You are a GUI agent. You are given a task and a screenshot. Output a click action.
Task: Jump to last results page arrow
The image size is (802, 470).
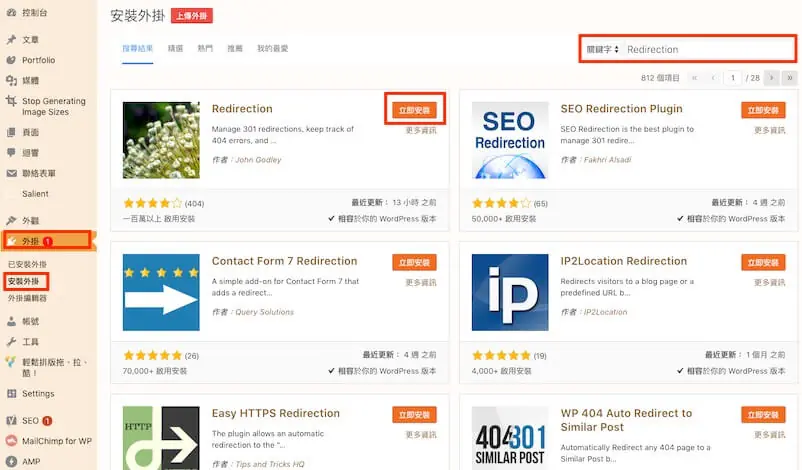pyautogui.click(x=790, y=78)
